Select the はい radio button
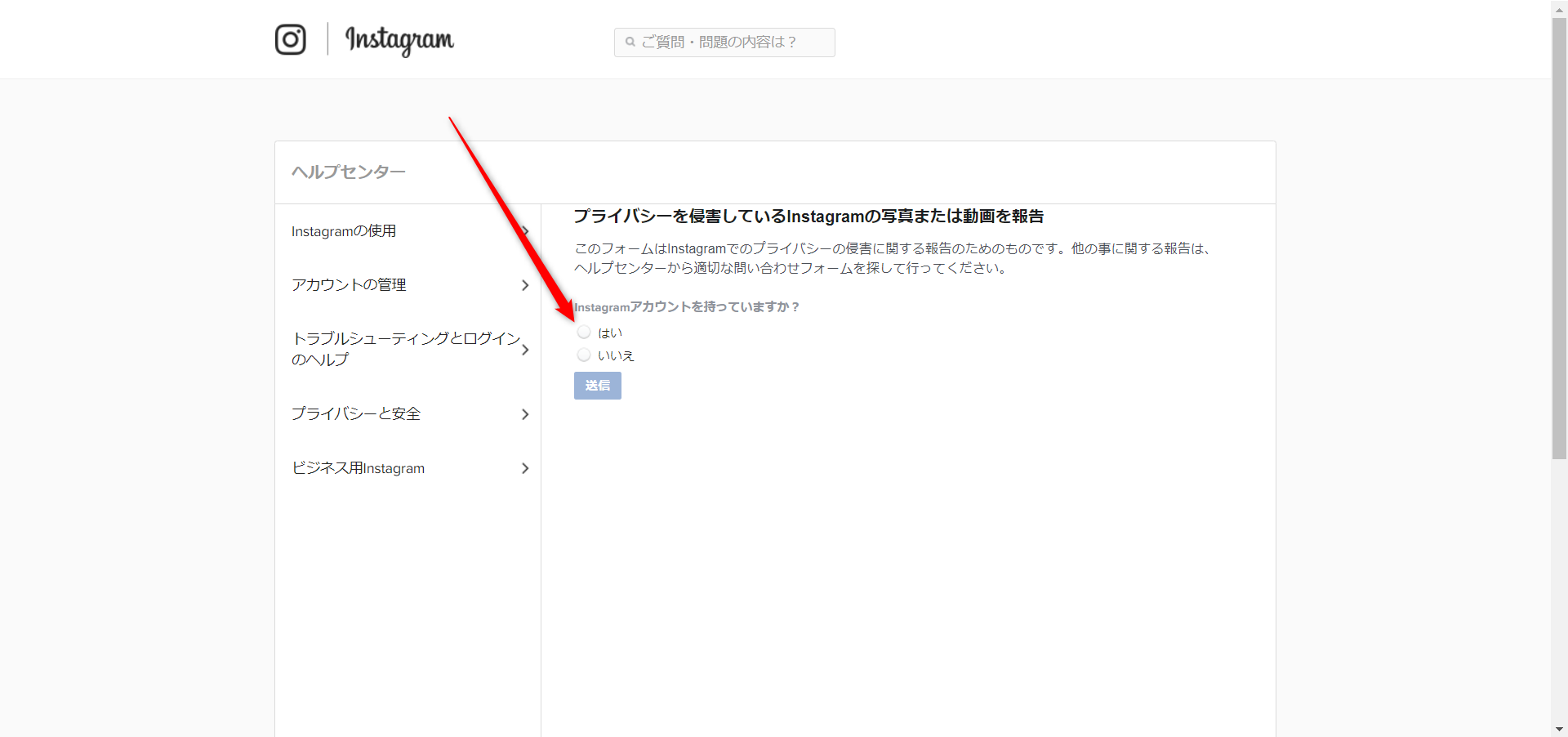 584,332
